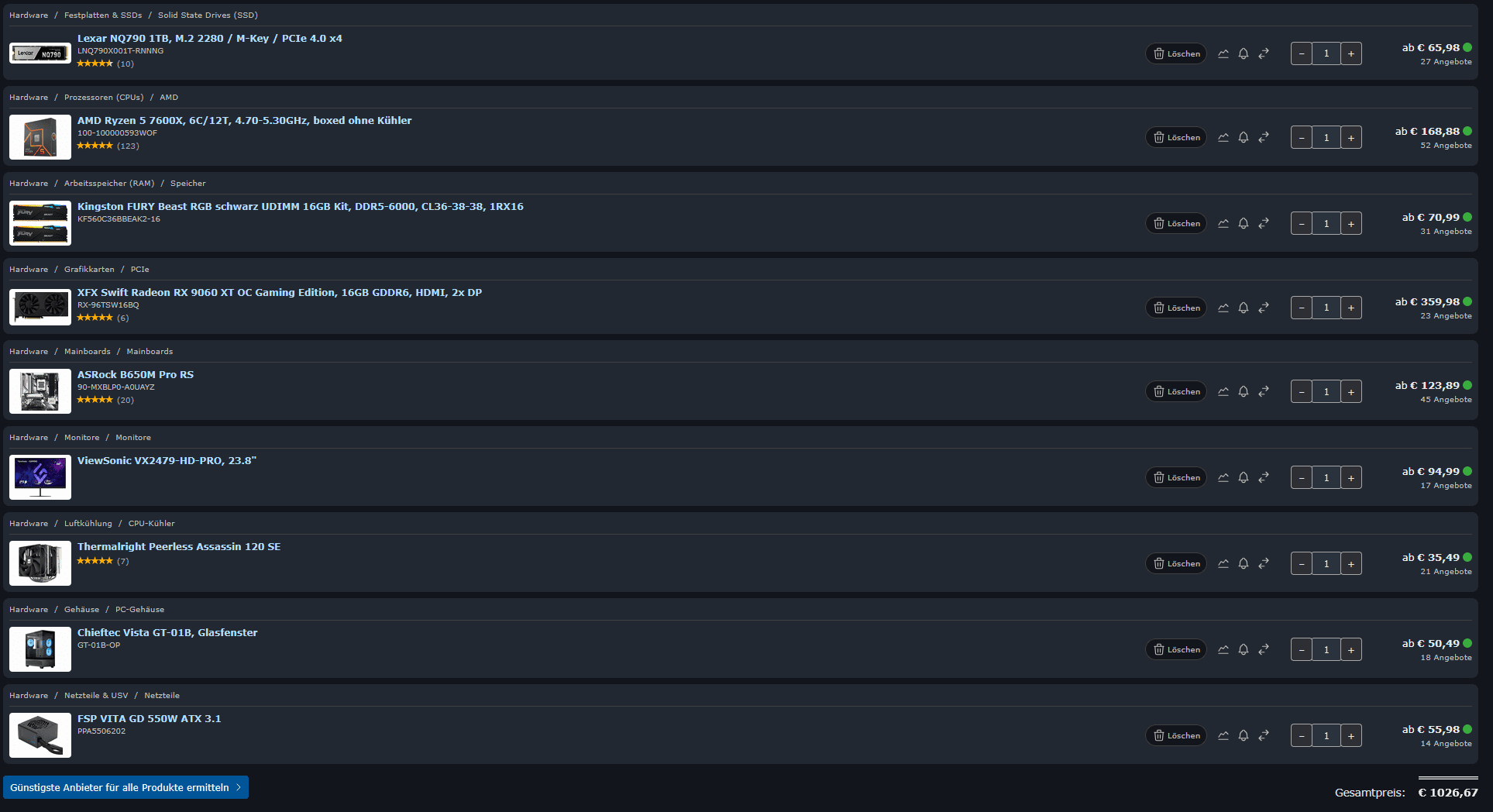
Task: Decrease quantity of XFX Radeon RX 9060 XT
Action: (1302, 308)
